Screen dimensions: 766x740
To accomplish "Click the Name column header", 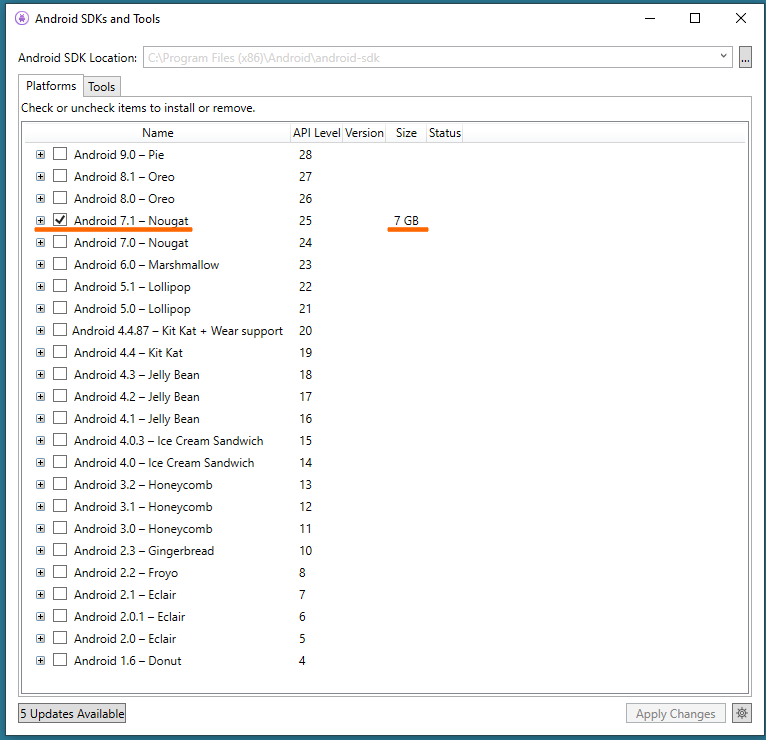I will pyautogui.click(x=157, y=133).
